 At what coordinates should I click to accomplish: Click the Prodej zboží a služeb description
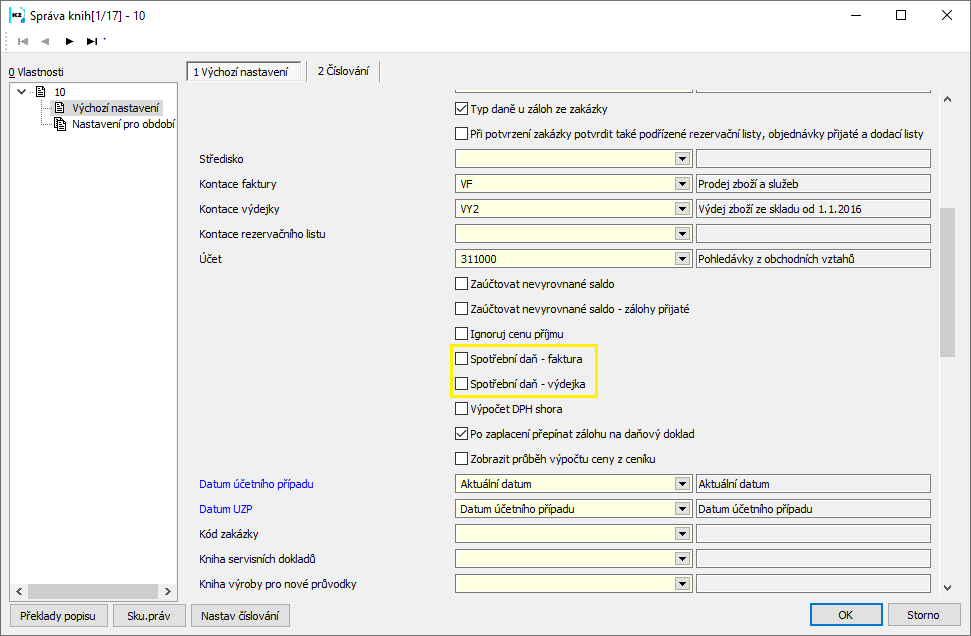point(813,184)
